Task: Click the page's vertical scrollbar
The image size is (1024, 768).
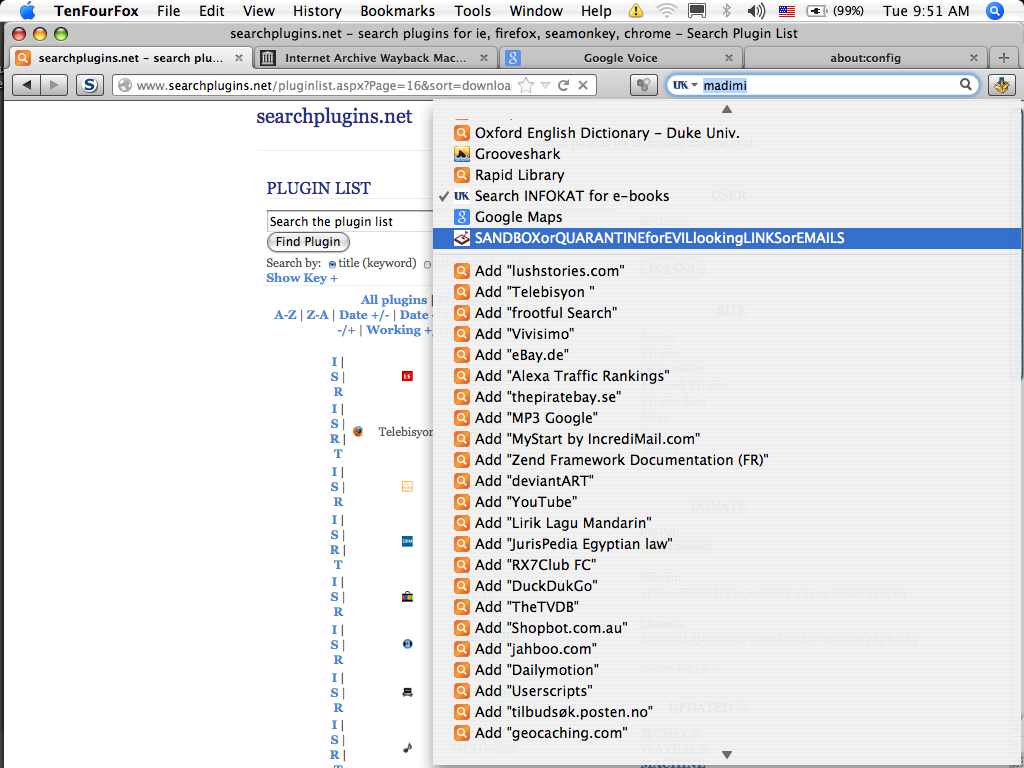Action: point(1016,242)
